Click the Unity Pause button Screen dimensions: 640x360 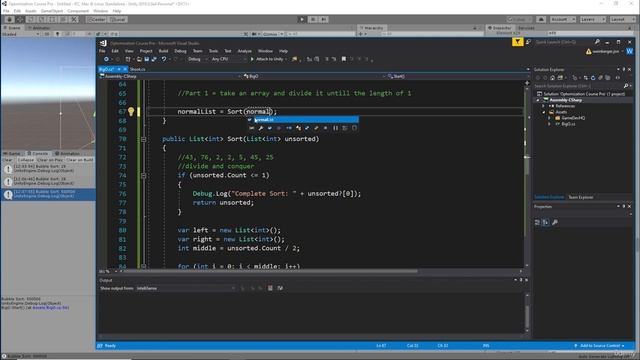pyautogui.click(x=313, y=19)
